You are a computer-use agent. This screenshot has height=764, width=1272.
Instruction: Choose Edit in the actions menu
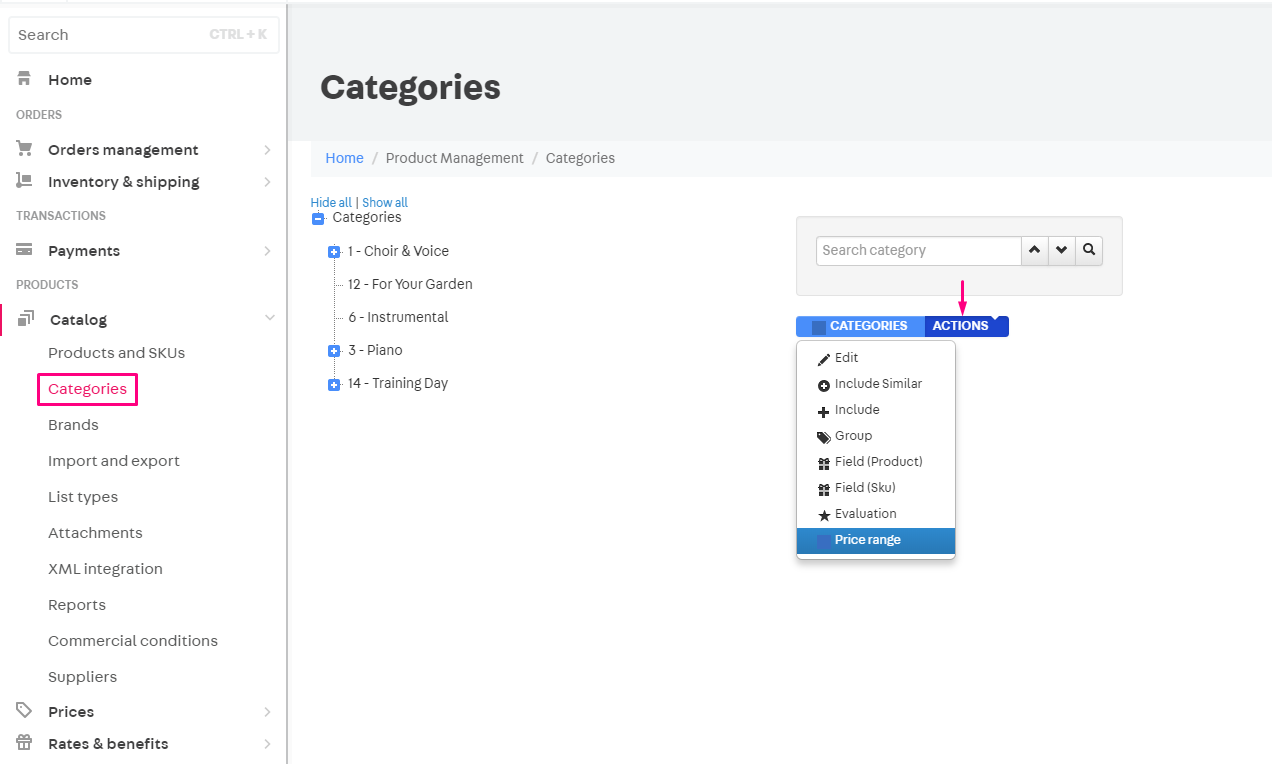(x=846, y=358)
